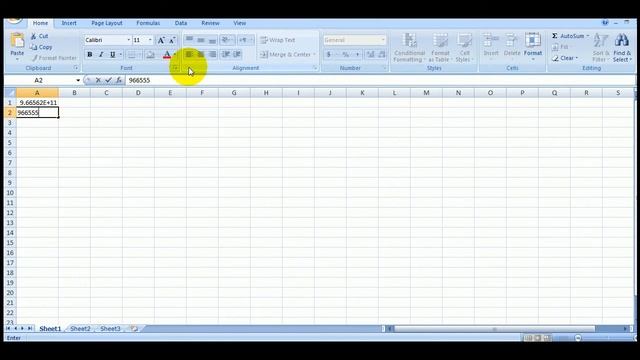This screenshot has height=360, width=640.
Task: Activate the Format Painter brush
Action: tap(54, 58)
